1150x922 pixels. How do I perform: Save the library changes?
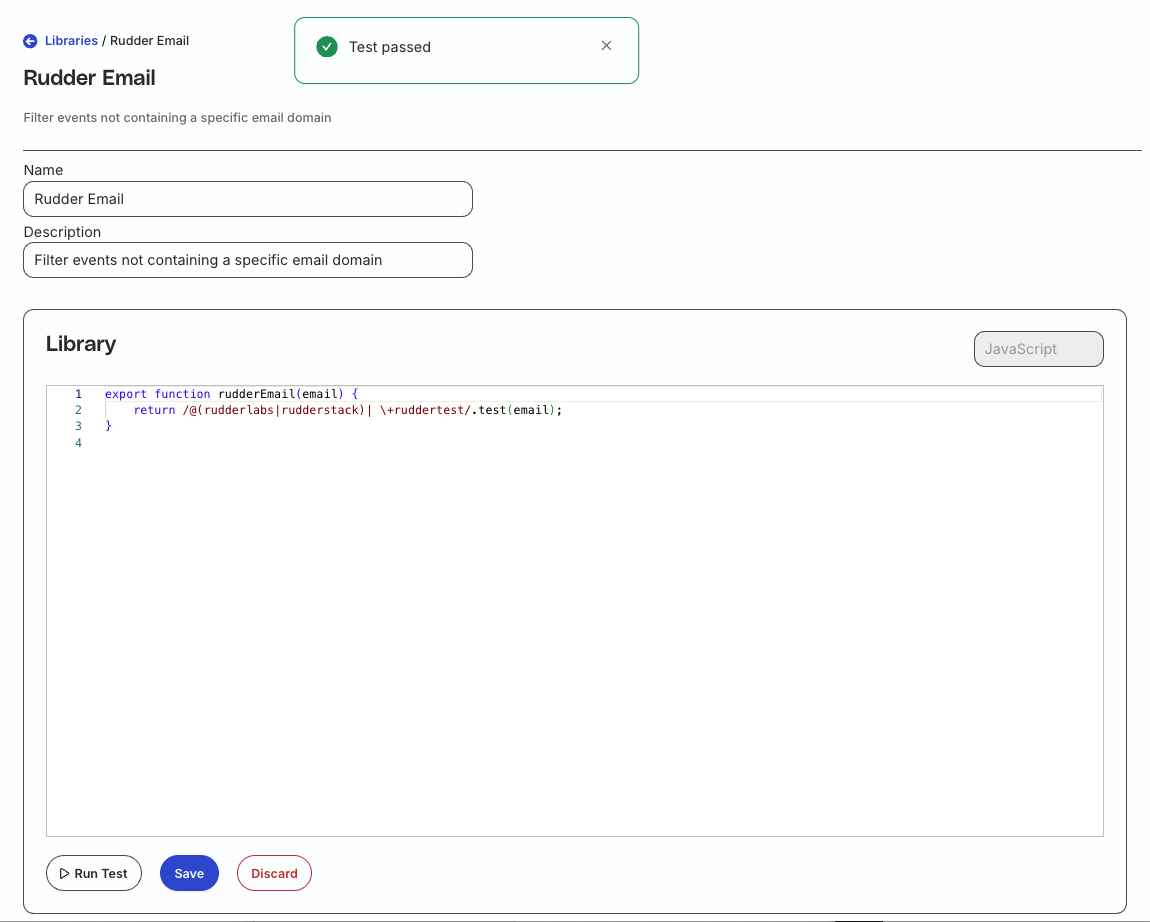coord(189,873)
